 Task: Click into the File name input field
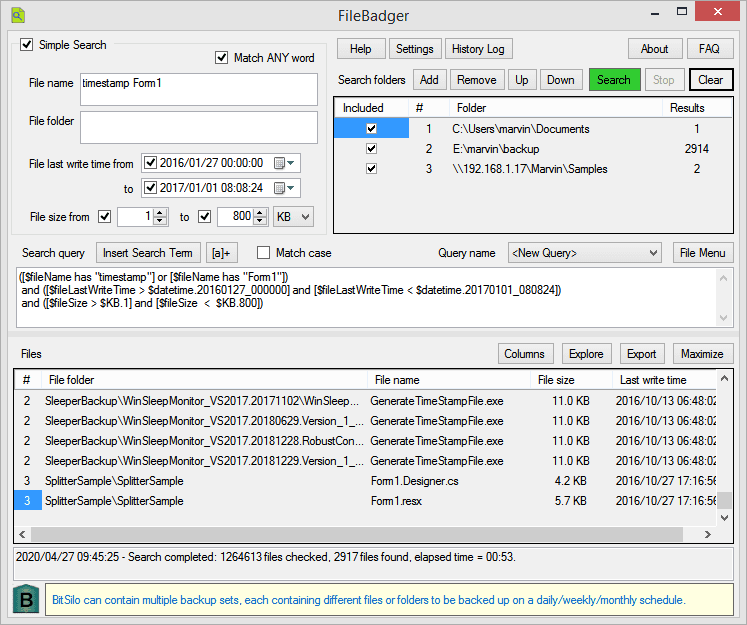pos(199,89)
